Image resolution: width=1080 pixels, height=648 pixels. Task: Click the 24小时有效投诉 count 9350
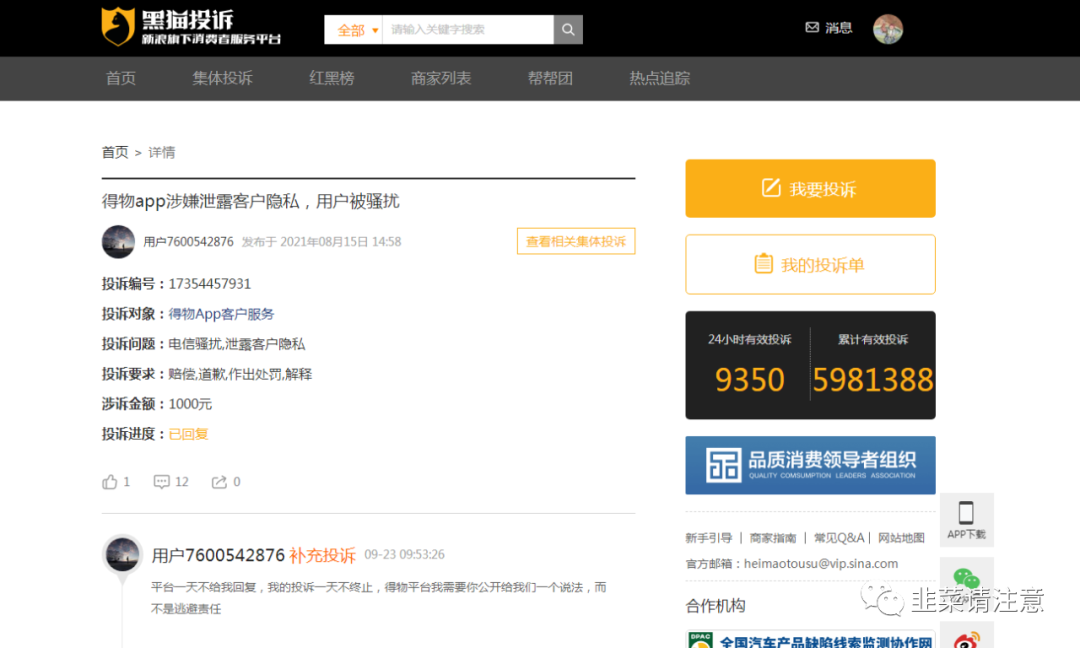(x=749, y=379)
